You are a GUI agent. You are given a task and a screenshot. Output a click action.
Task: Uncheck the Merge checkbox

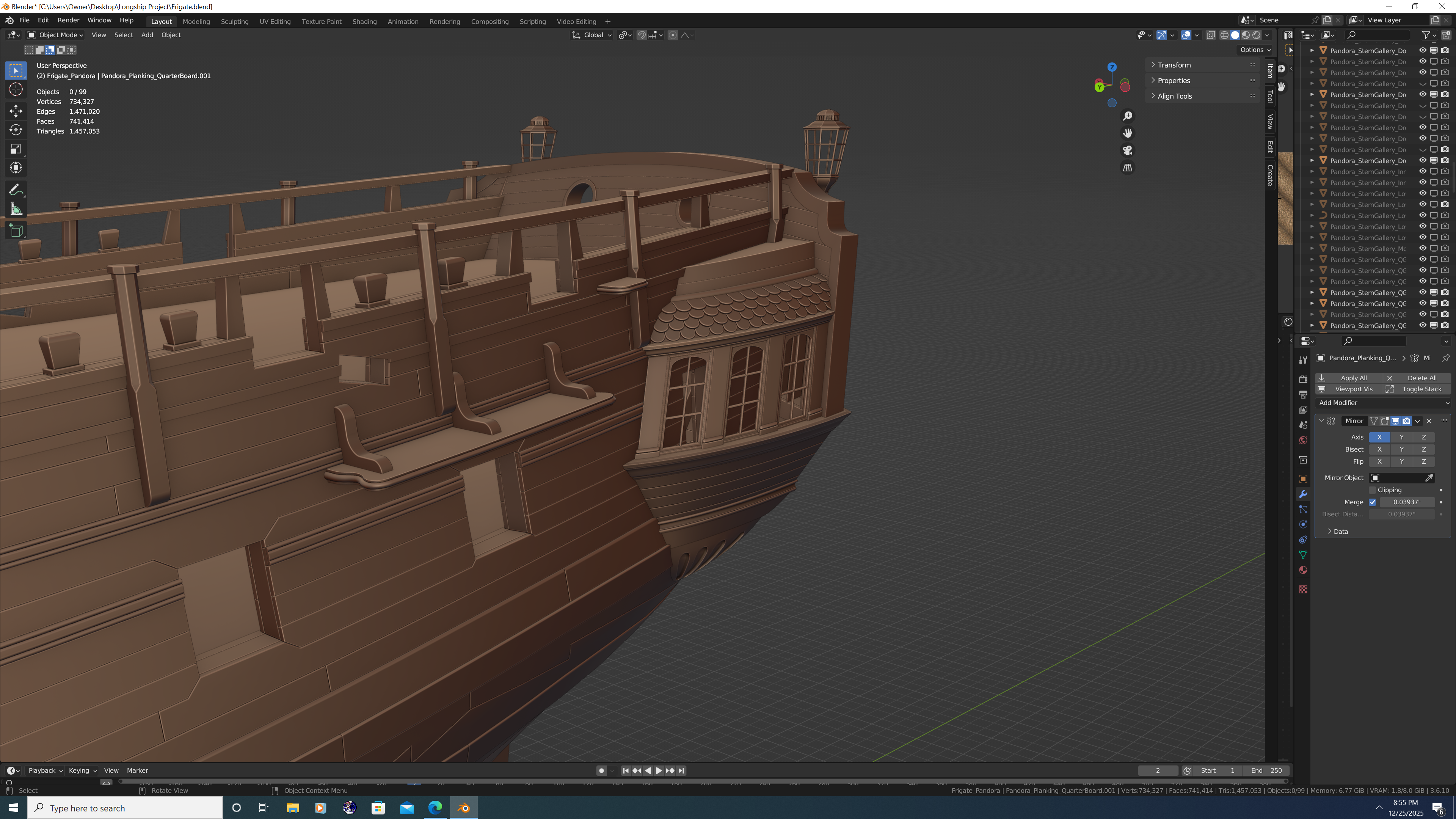[x=1372, y=502]
